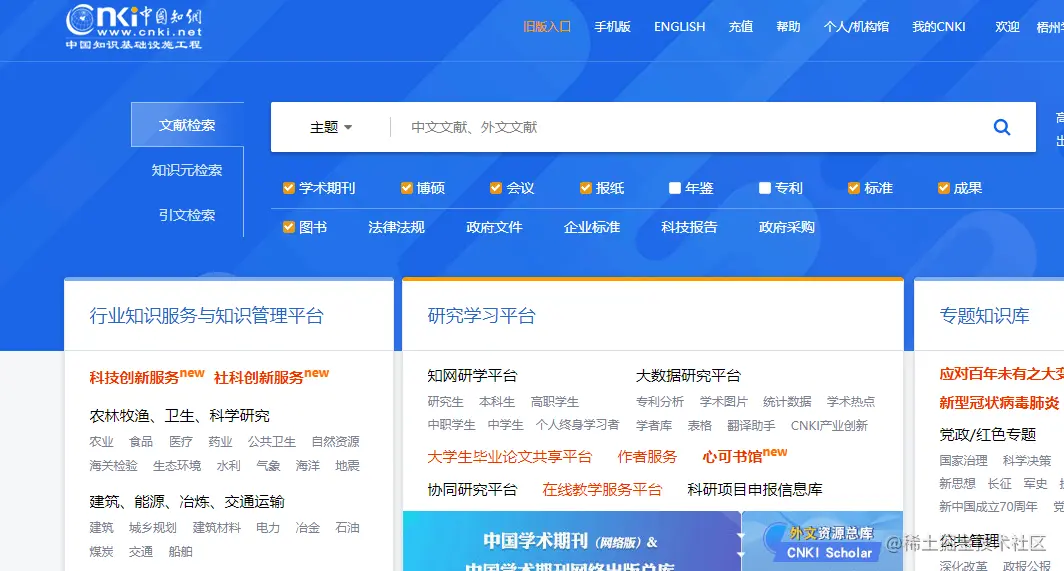The width and height of the screenshot is (1064, 571).
Task: Check the 年鉴 checkbox
Action: tap(674, 188)
